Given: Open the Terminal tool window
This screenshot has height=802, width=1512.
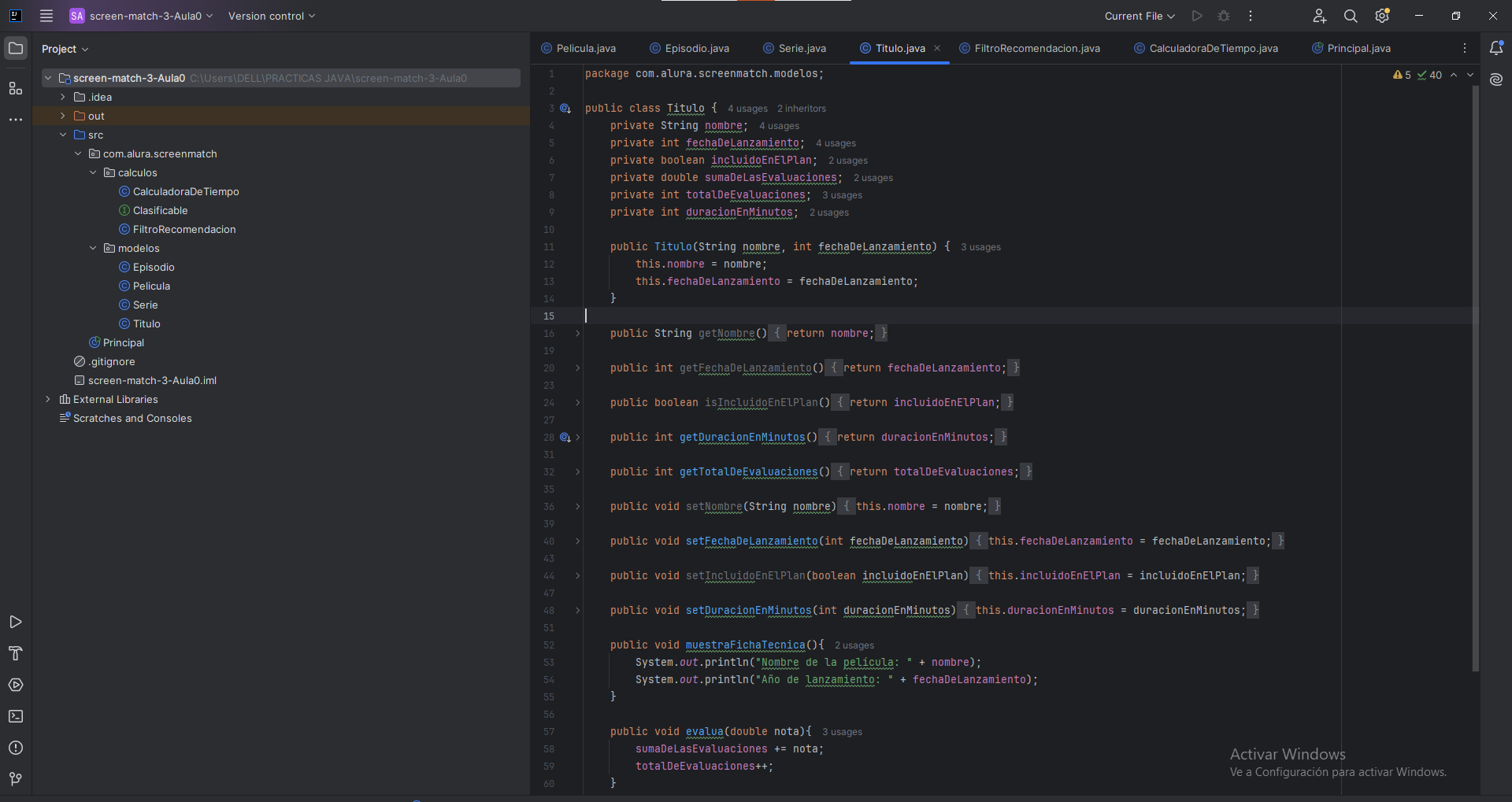Looking at the screenshot, I should pos(16,716).
